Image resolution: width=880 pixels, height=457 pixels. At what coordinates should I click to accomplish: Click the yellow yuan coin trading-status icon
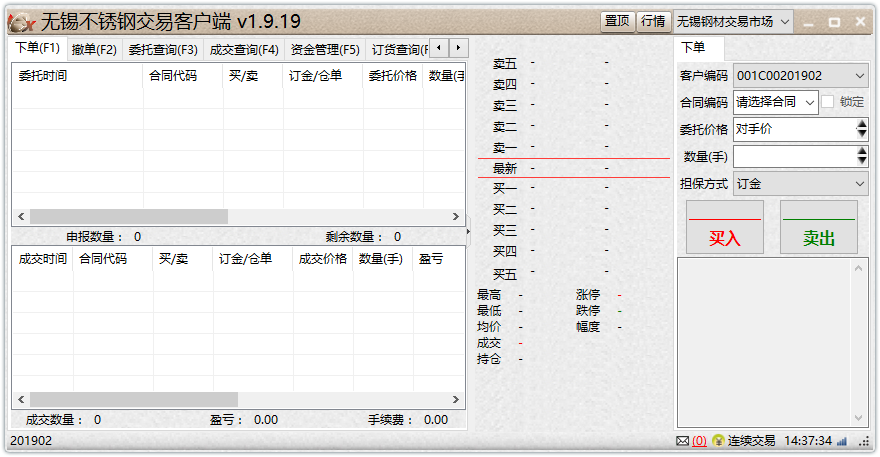(x=718, y=441)
